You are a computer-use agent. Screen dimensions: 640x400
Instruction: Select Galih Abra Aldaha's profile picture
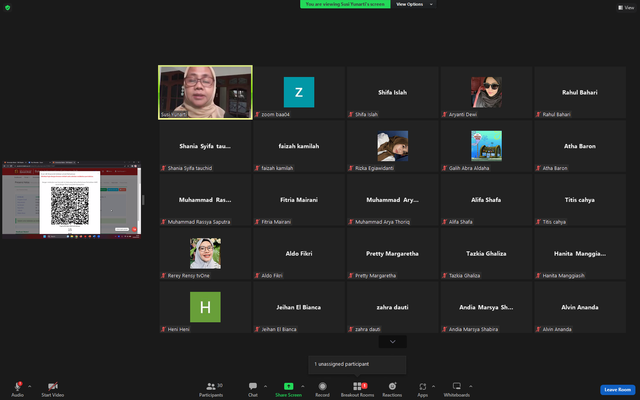486,146
